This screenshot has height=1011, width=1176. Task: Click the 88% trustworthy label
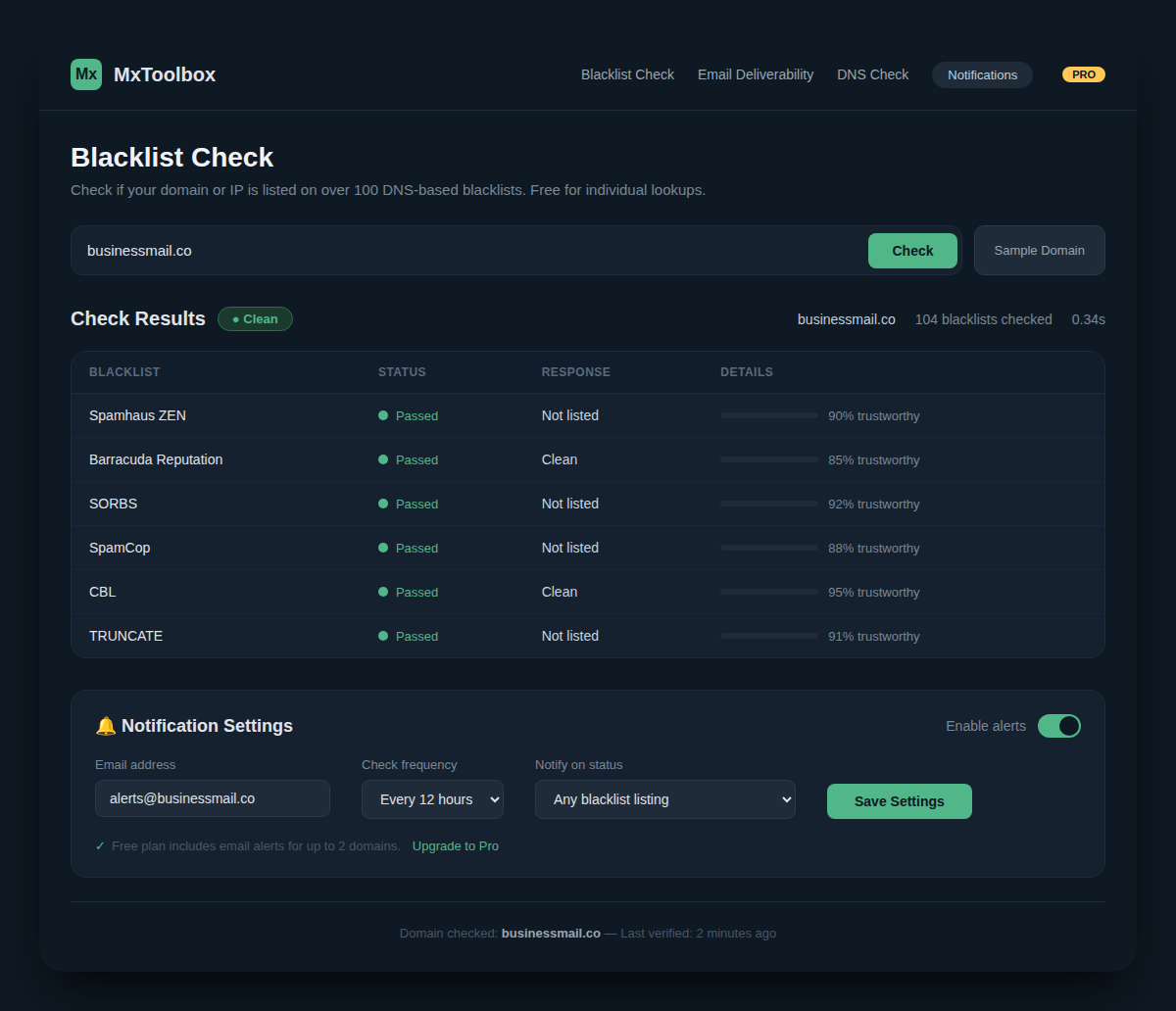[x=874, y=548]
